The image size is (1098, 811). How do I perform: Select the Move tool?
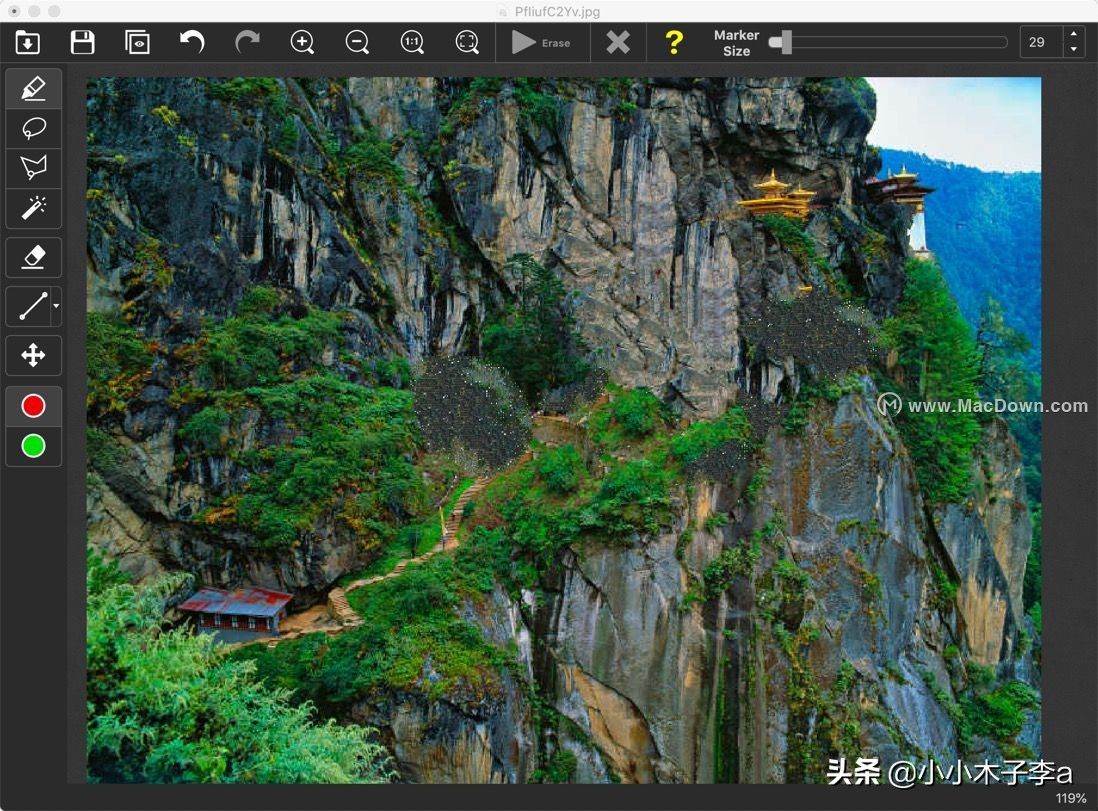pos(33,355)
